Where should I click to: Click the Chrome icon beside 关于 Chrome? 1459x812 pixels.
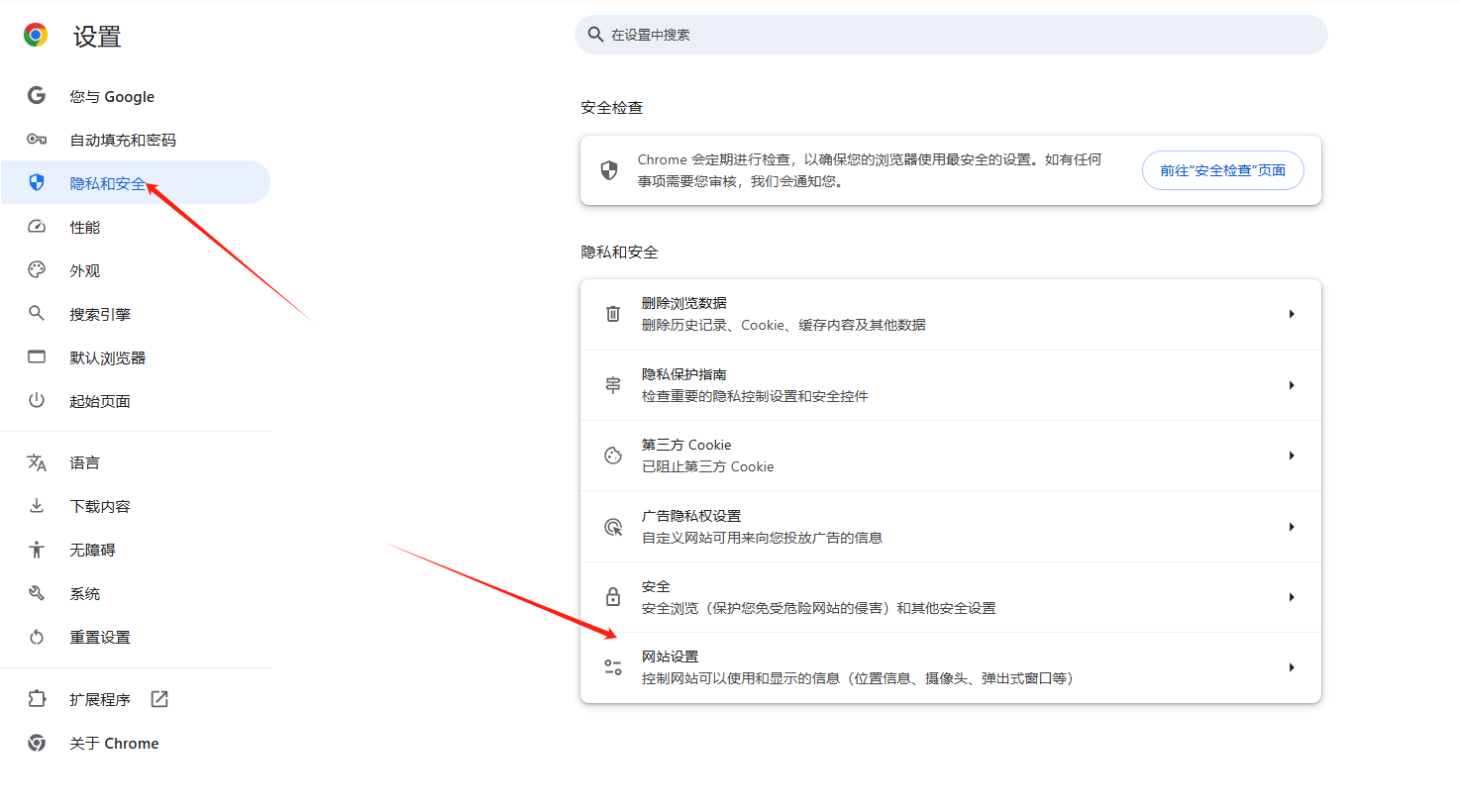pos(37,743)
